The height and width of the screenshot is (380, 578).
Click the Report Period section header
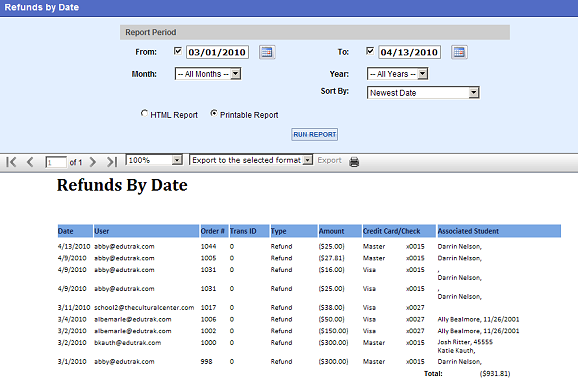point(315,32)
